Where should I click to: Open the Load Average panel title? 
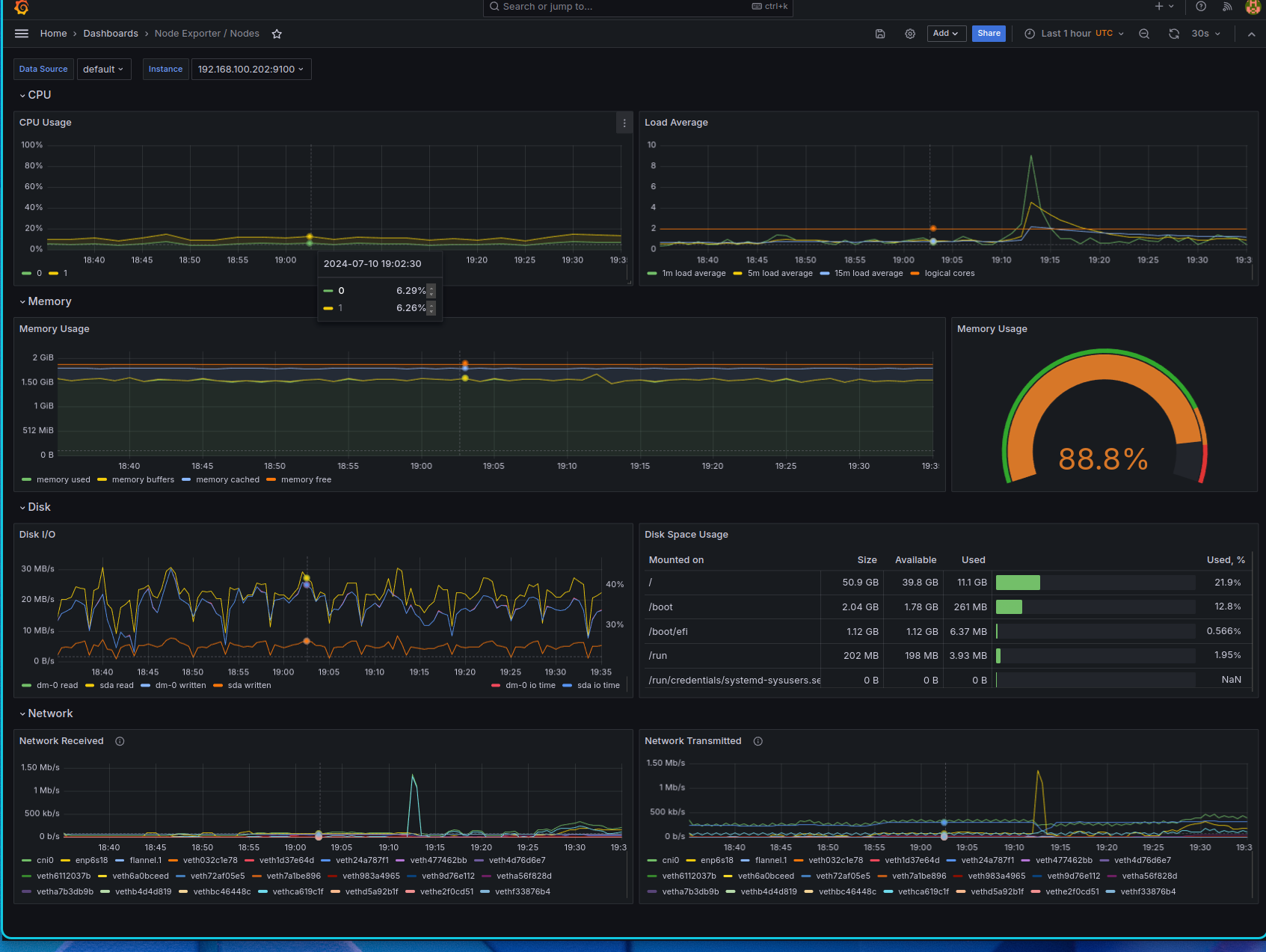point(676,123)
